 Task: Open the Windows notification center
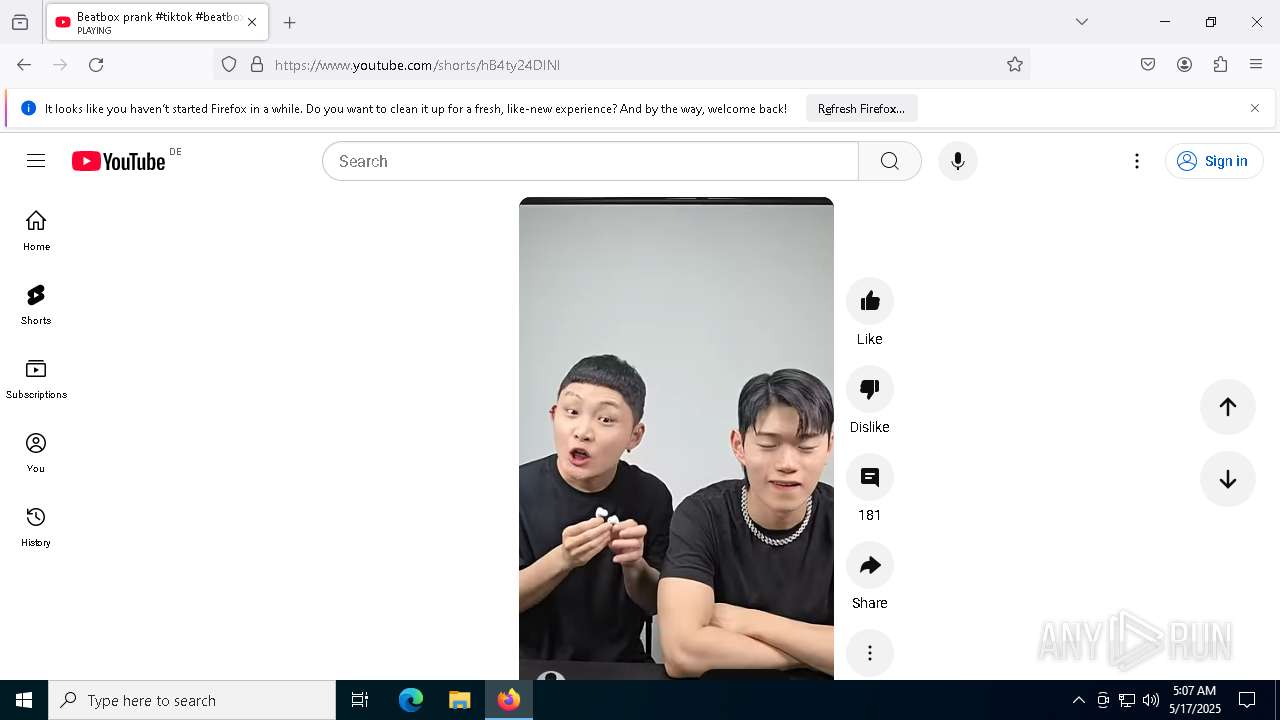(x=1247, y=700)
